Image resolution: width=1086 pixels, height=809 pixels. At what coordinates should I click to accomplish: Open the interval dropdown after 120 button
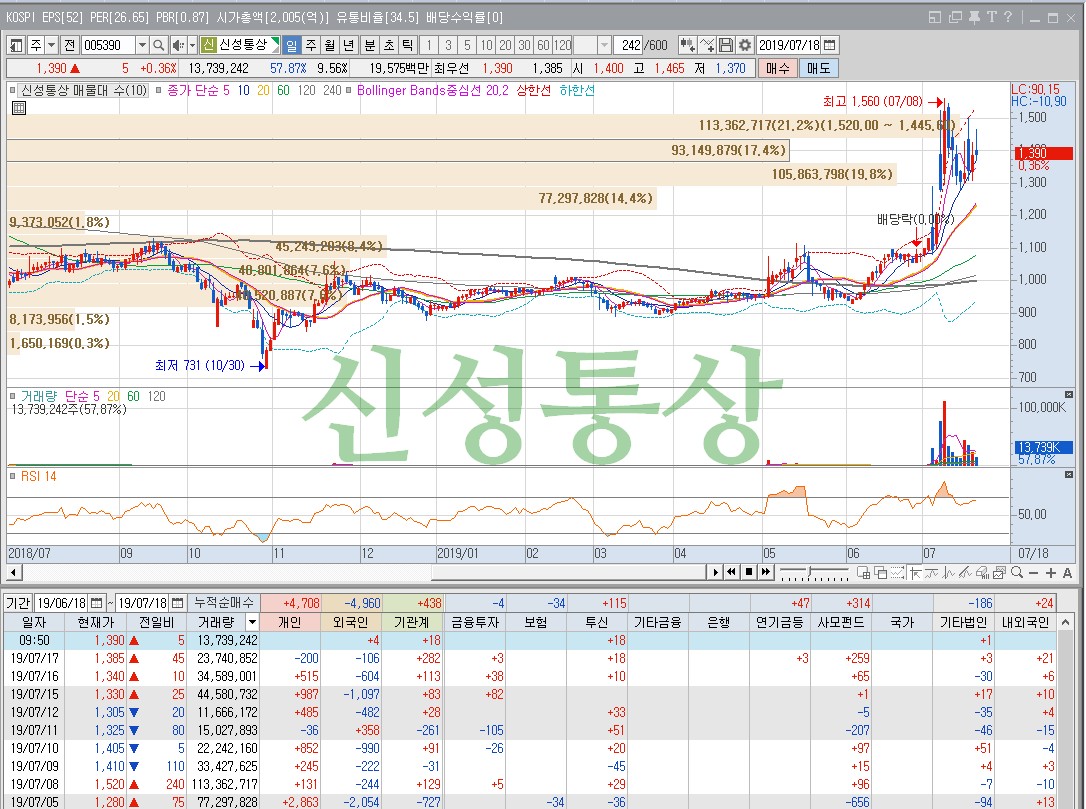click(604, 46)
